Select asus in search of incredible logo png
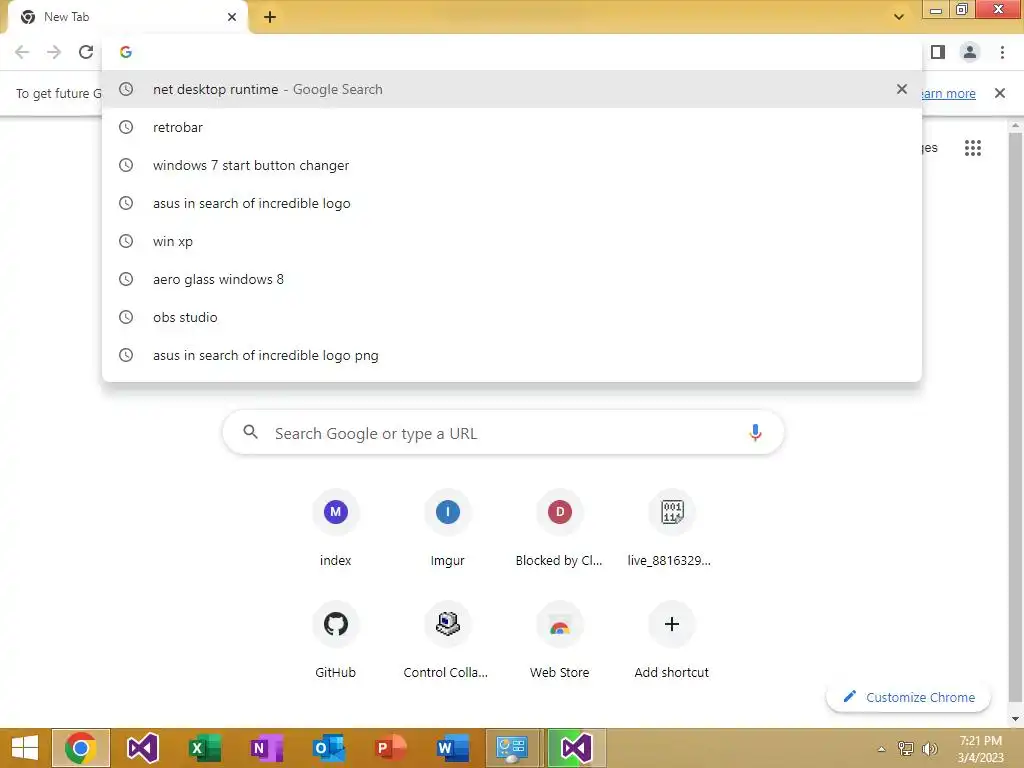The image size is (1024, 768). point(512,355)
